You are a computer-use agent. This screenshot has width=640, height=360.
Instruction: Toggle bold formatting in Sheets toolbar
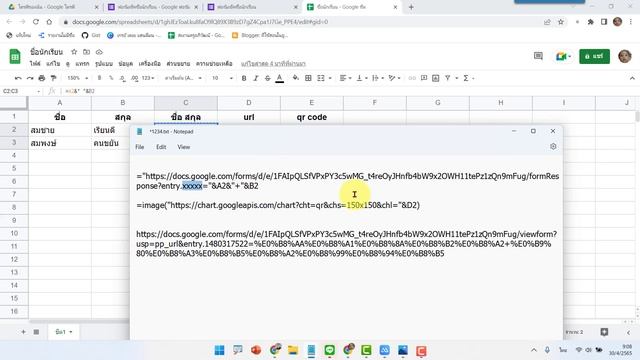coord(244,78)
